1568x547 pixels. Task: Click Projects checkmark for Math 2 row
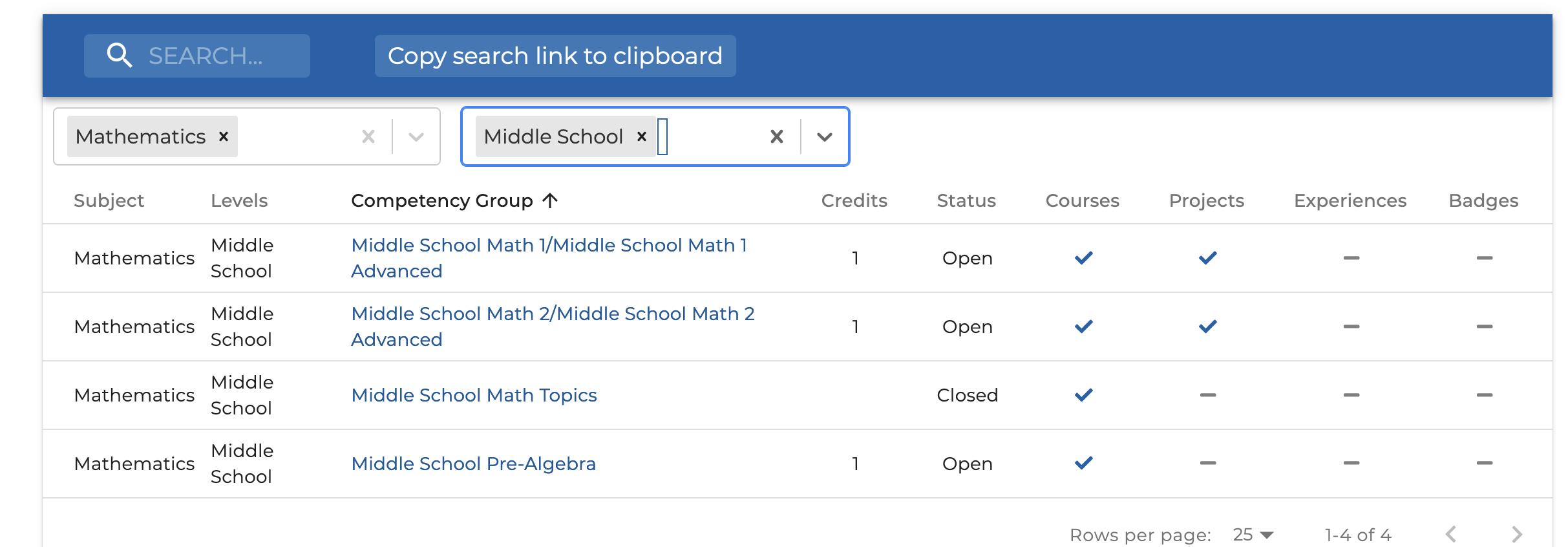tap(1207, 327)
